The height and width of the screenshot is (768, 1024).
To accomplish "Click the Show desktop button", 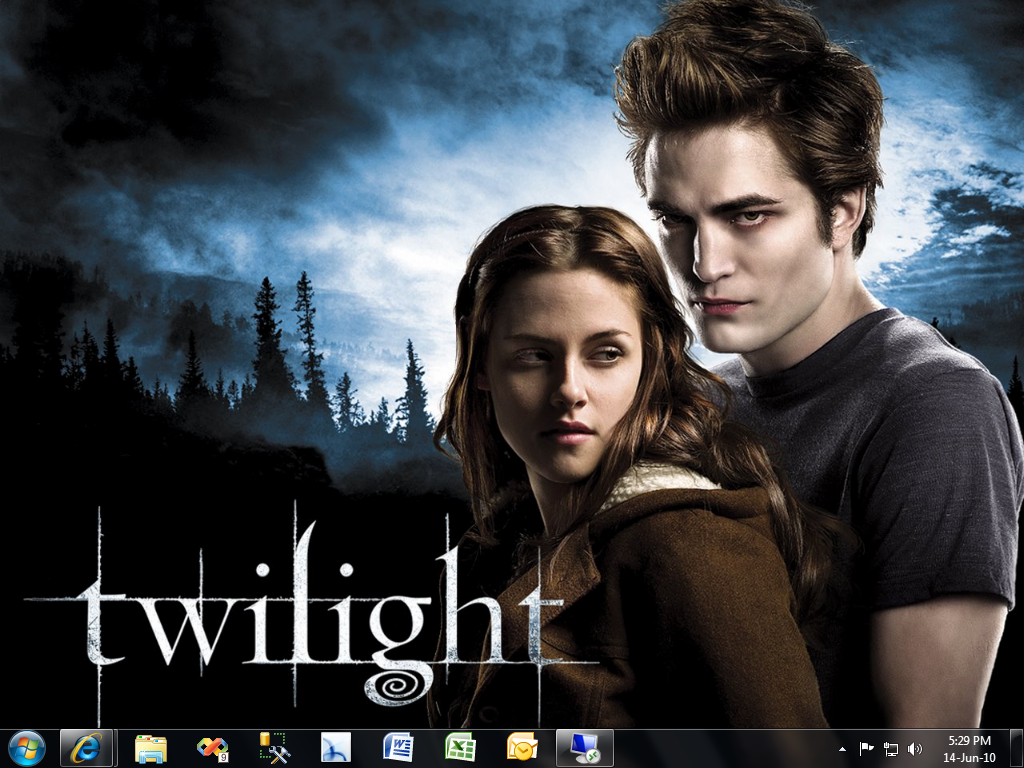I will 1017,748.
